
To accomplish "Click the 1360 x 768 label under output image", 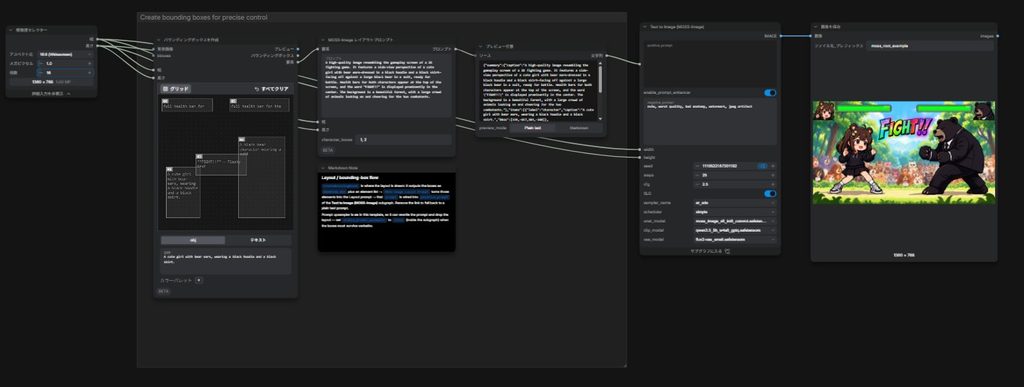I will point(904,255).
